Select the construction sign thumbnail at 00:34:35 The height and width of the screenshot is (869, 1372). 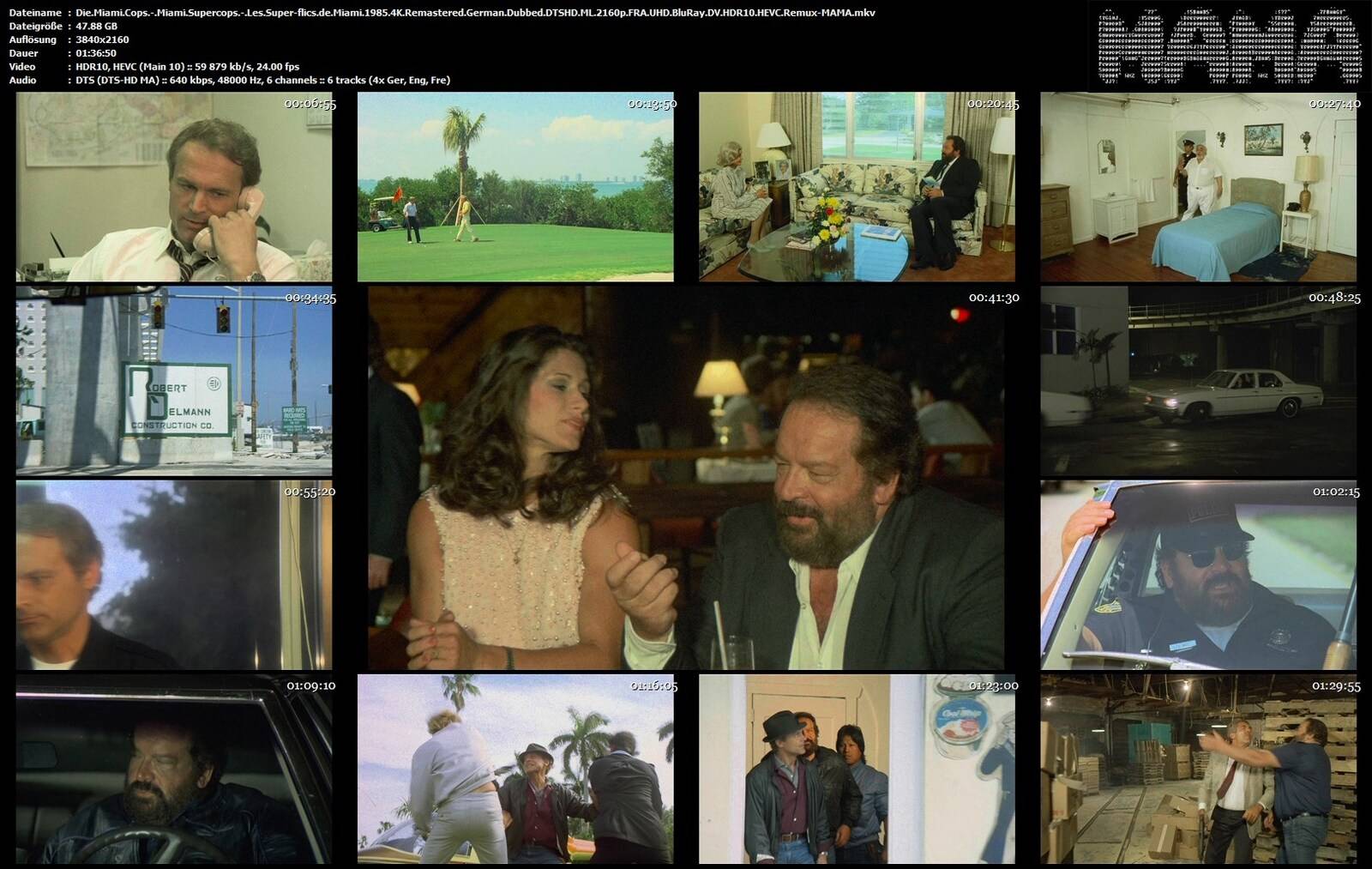(174, 381)
